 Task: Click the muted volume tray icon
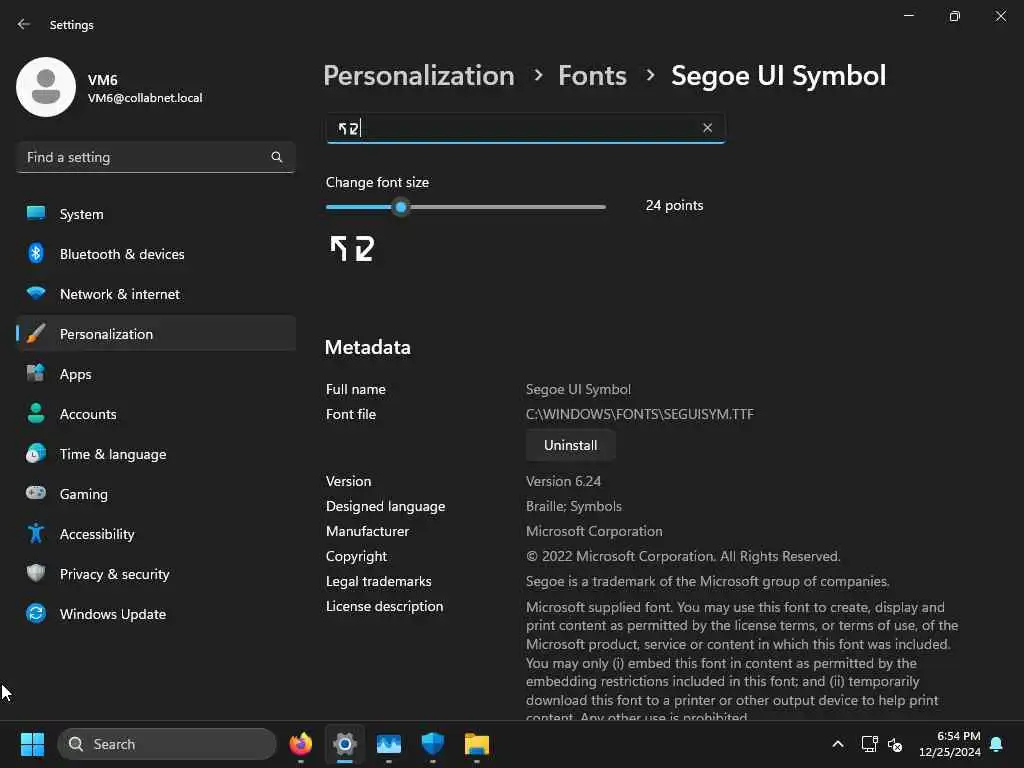click(x=895, y=744)
